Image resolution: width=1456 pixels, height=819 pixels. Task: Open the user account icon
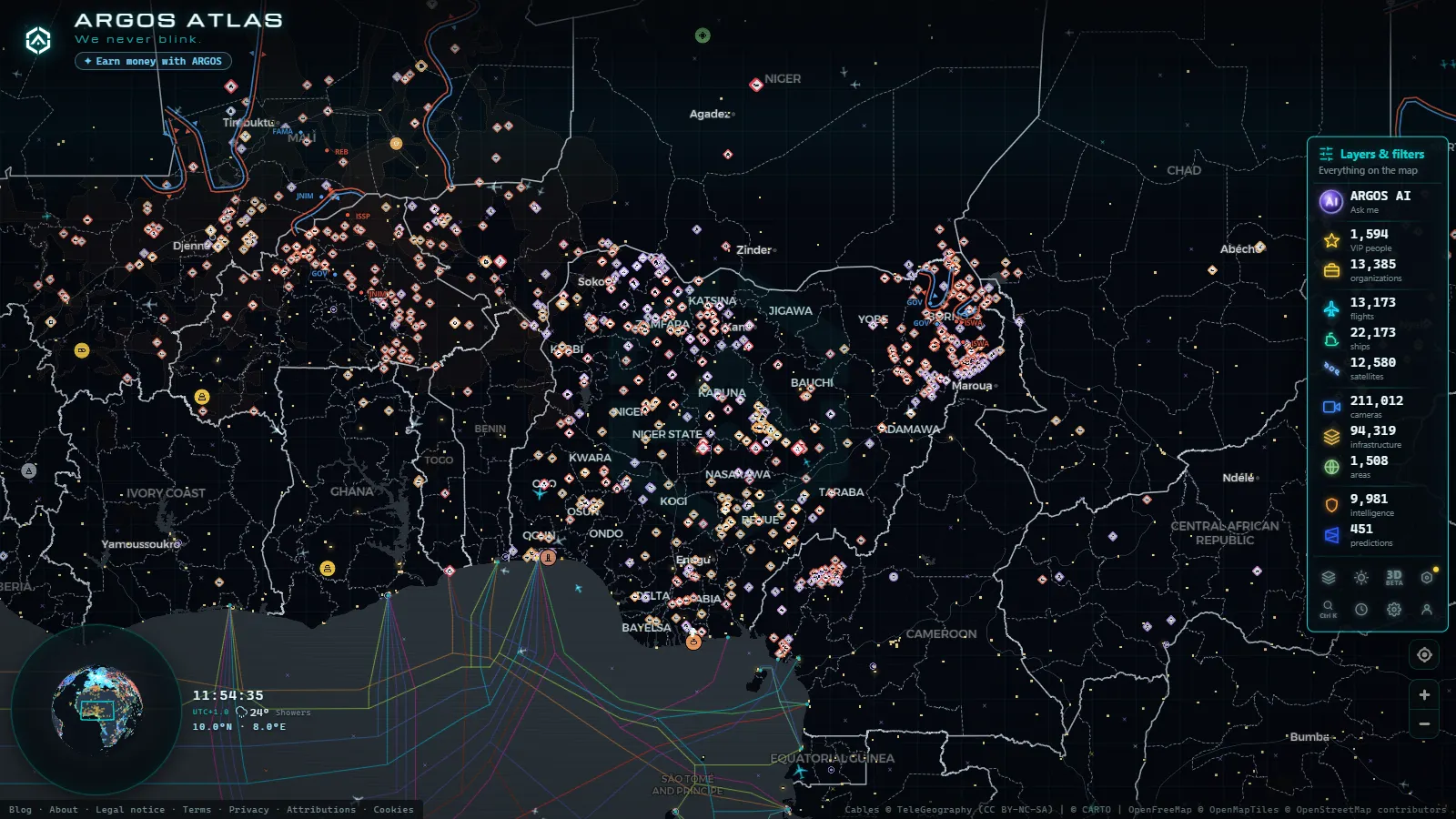click(x=1427, y=610)
